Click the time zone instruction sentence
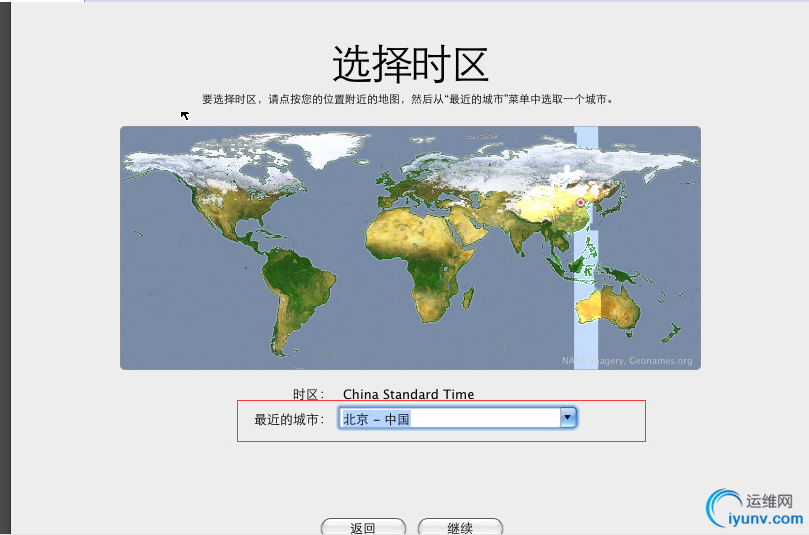 pyautogui.click(x=407, y=99)
